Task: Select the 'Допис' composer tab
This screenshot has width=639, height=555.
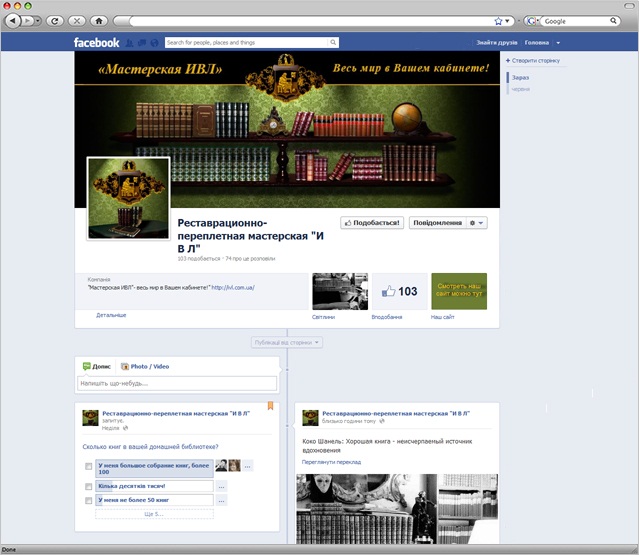Action: coord(97,366)
